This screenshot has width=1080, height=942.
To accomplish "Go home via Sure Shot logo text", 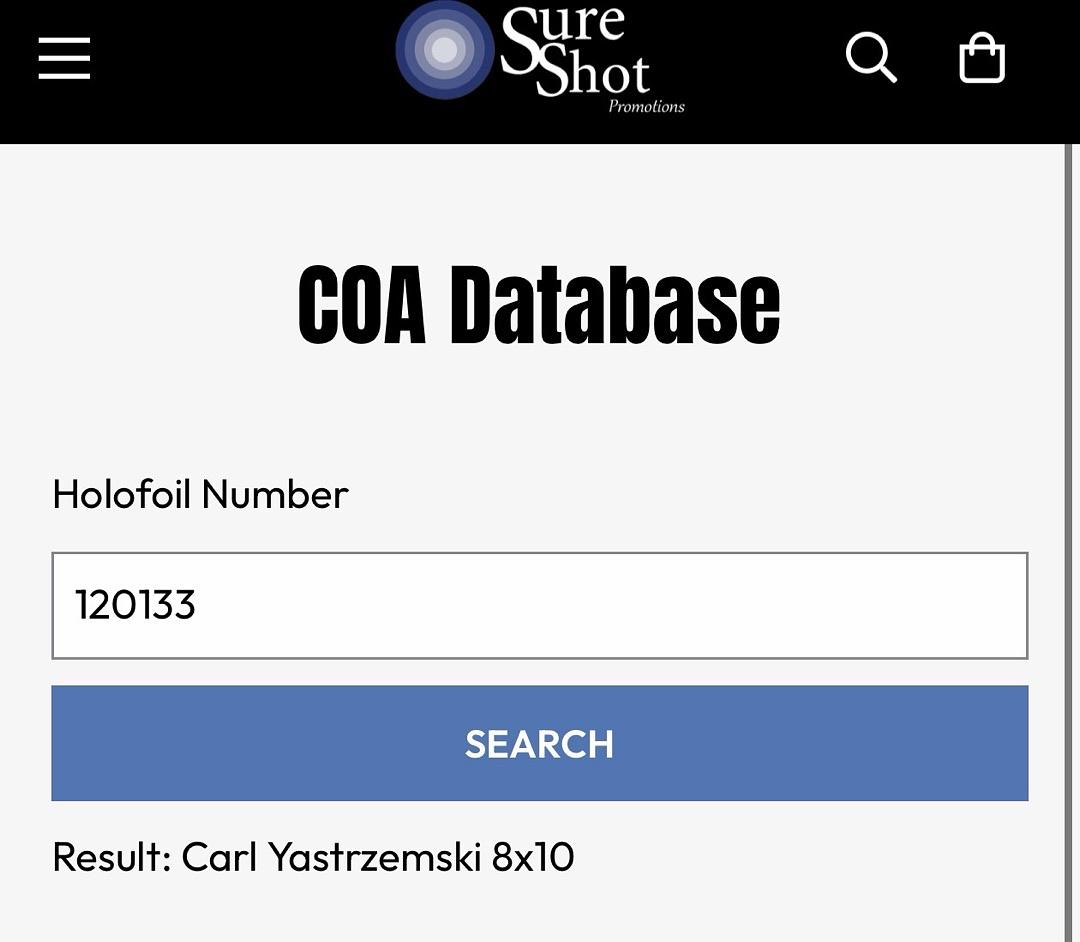I will click(x=575, y=52).
